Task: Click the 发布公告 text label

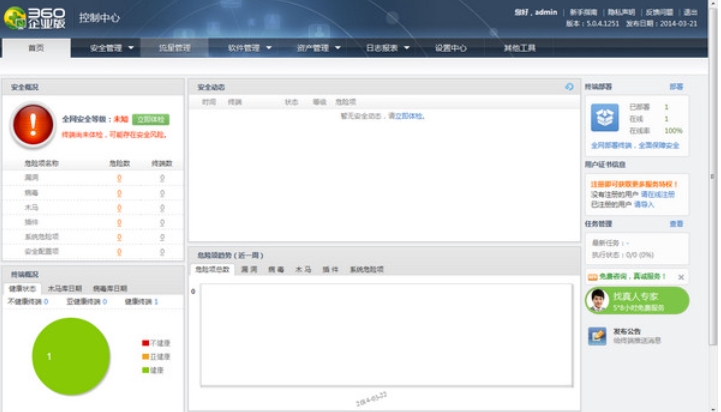Action: 627,331
